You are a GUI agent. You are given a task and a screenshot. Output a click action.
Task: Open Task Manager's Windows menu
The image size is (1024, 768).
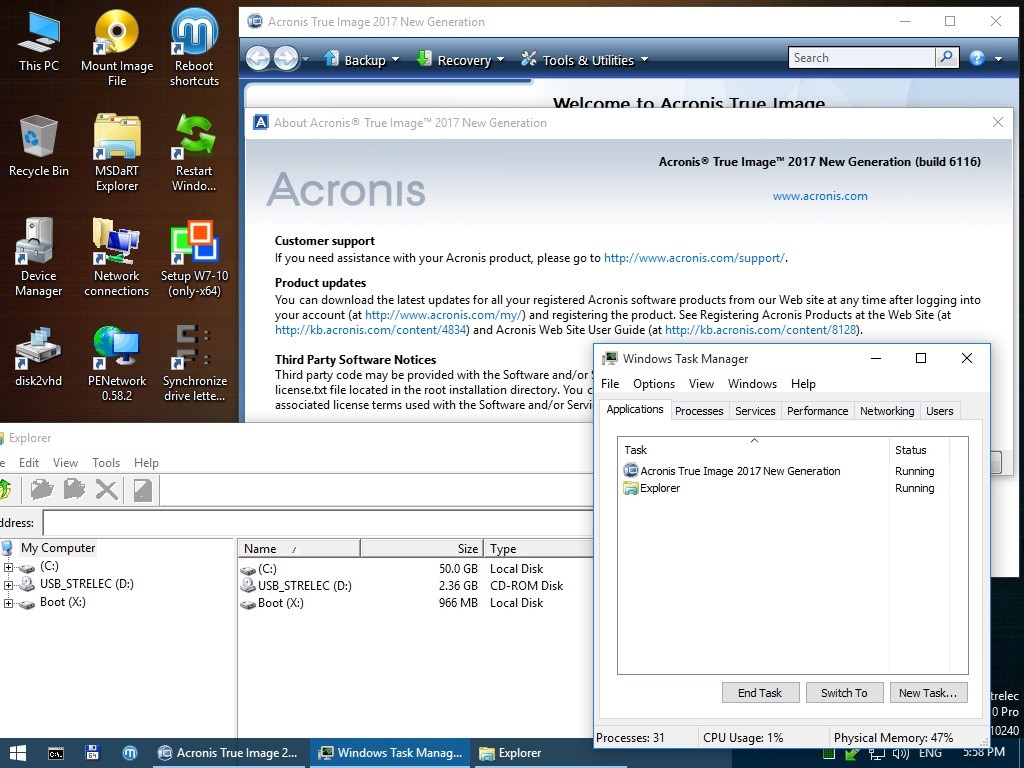pos(752,384)
